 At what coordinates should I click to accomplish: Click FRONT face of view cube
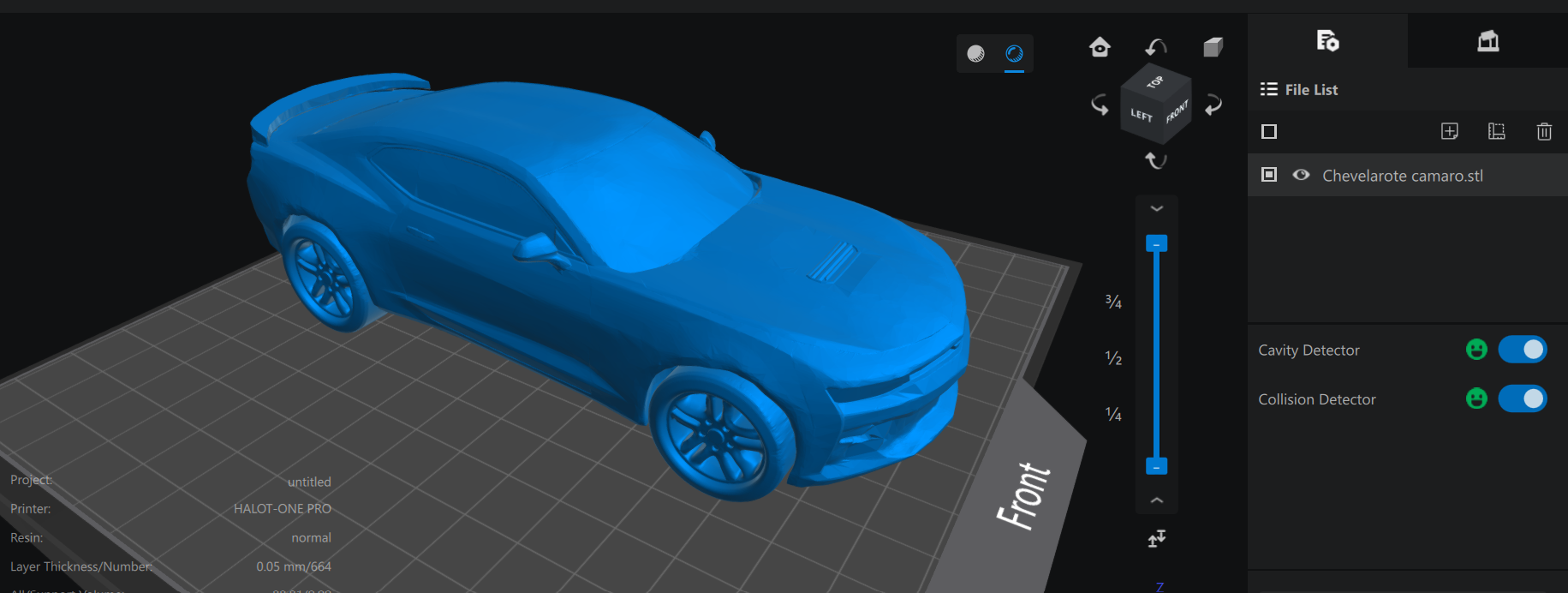pyautogui.click(x=1177, y=112)
